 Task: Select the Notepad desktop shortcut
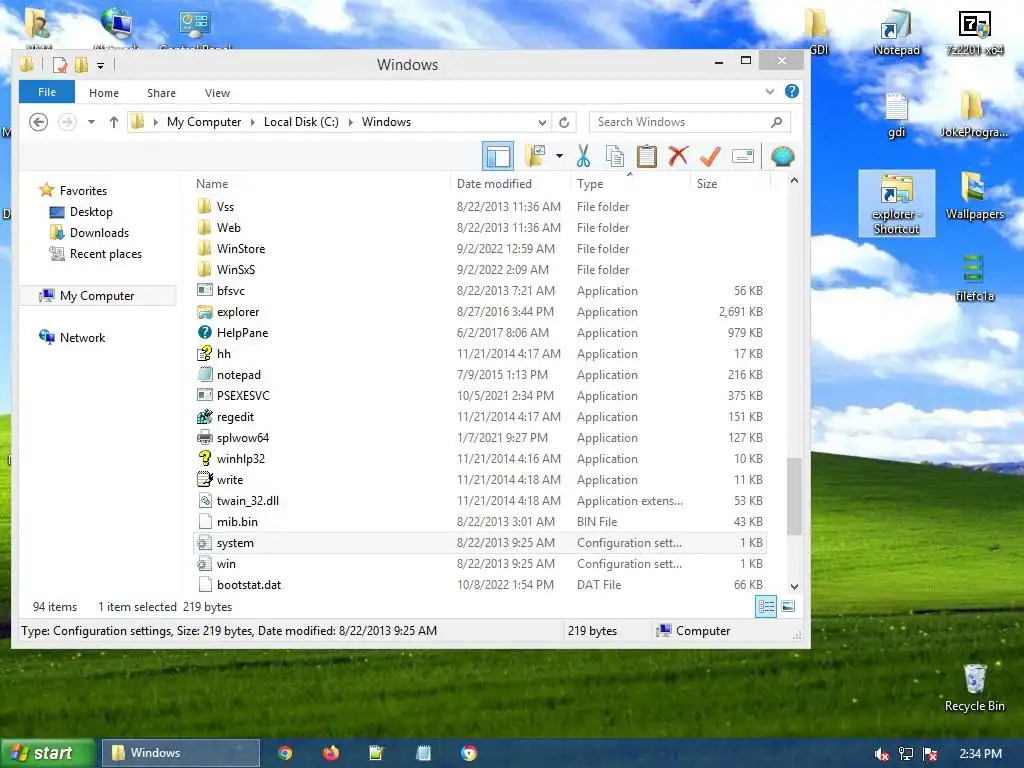tap(897, 33)
